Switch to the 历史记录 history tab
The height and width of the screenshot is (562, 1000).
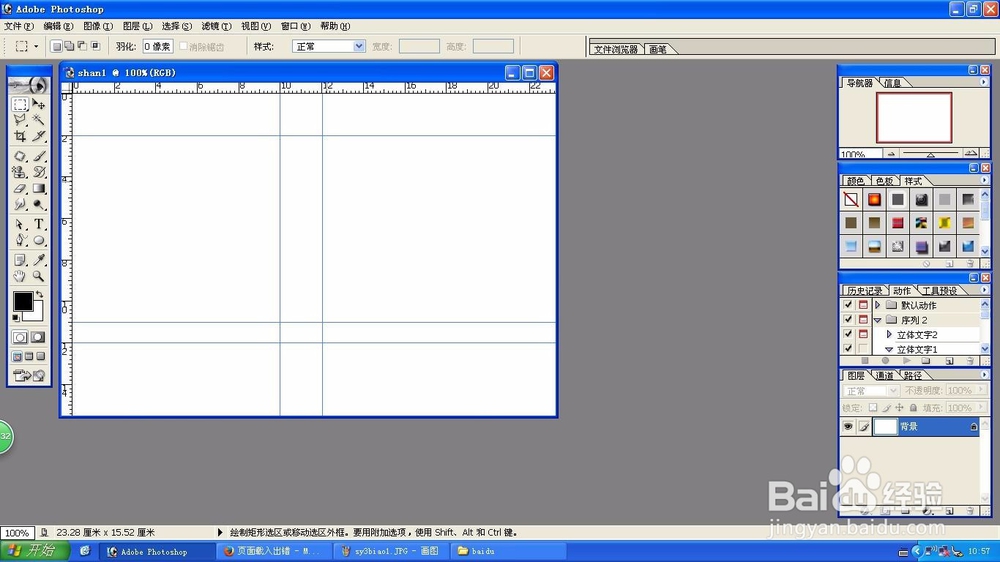[864, 290]
